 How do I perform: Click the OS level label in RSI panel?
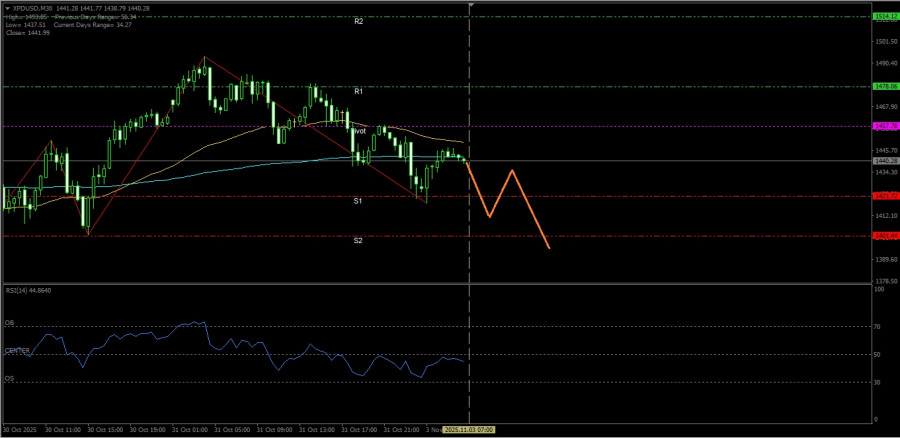click(10, 379)
